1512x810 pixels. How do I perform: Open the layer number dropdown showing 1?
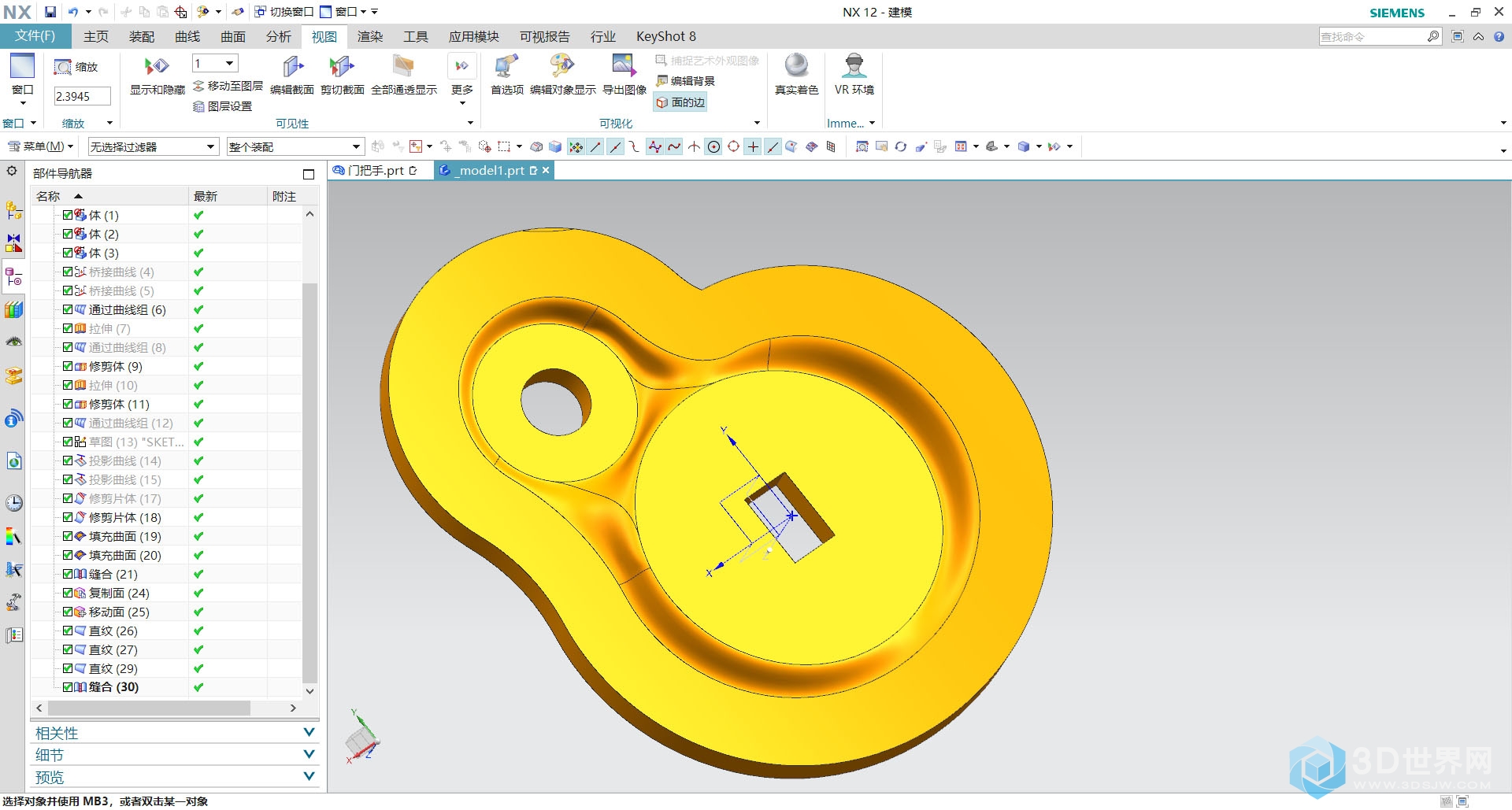click(214, 64)
